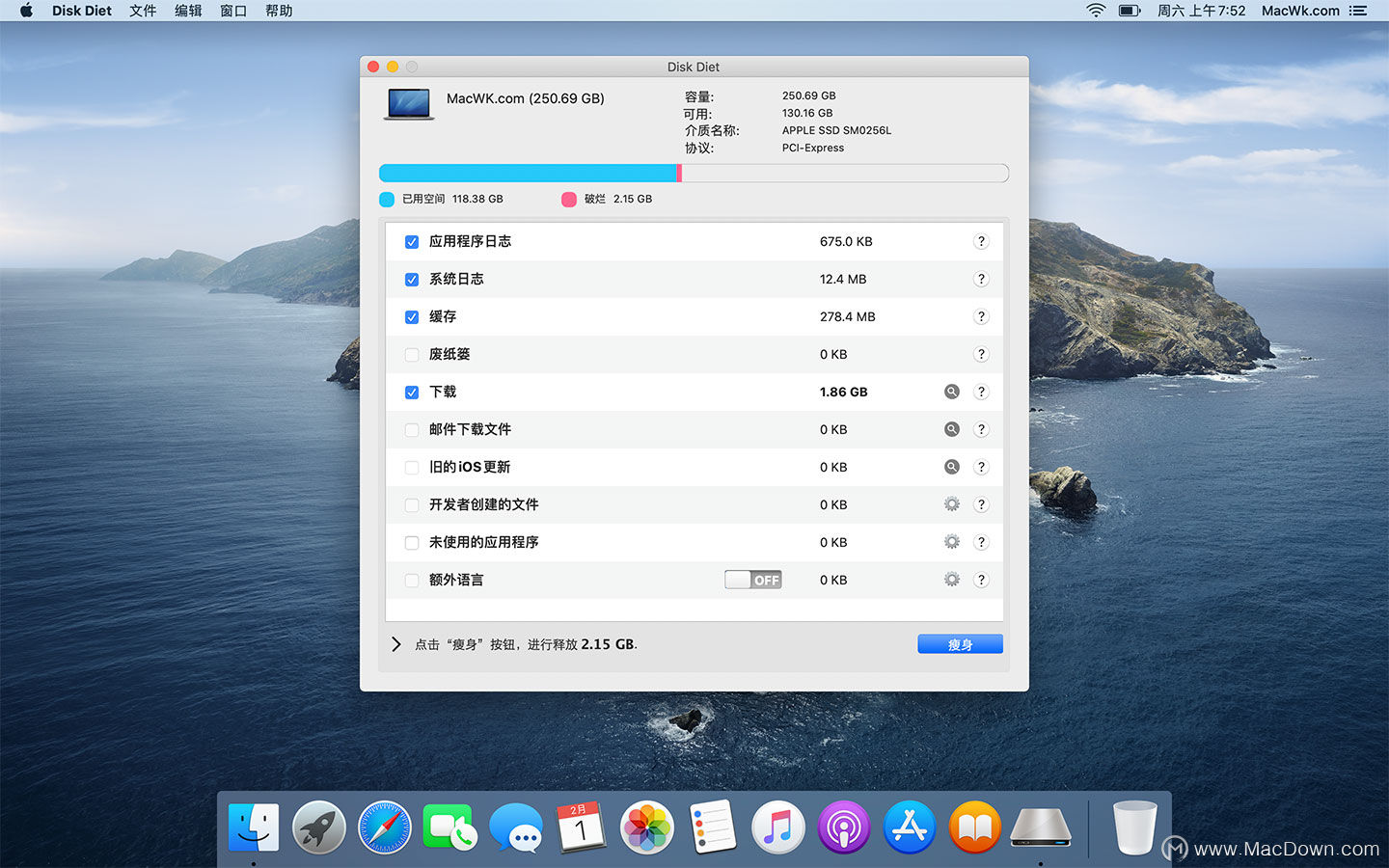Open Disk Diet icon in Dock
Screen dimensions: 1389x868
click(1041, 827)
